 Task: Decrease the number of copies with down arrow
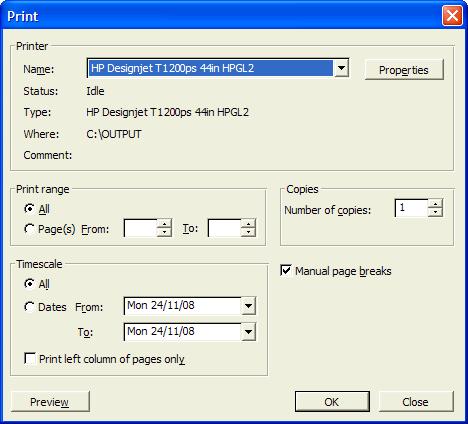435,212
